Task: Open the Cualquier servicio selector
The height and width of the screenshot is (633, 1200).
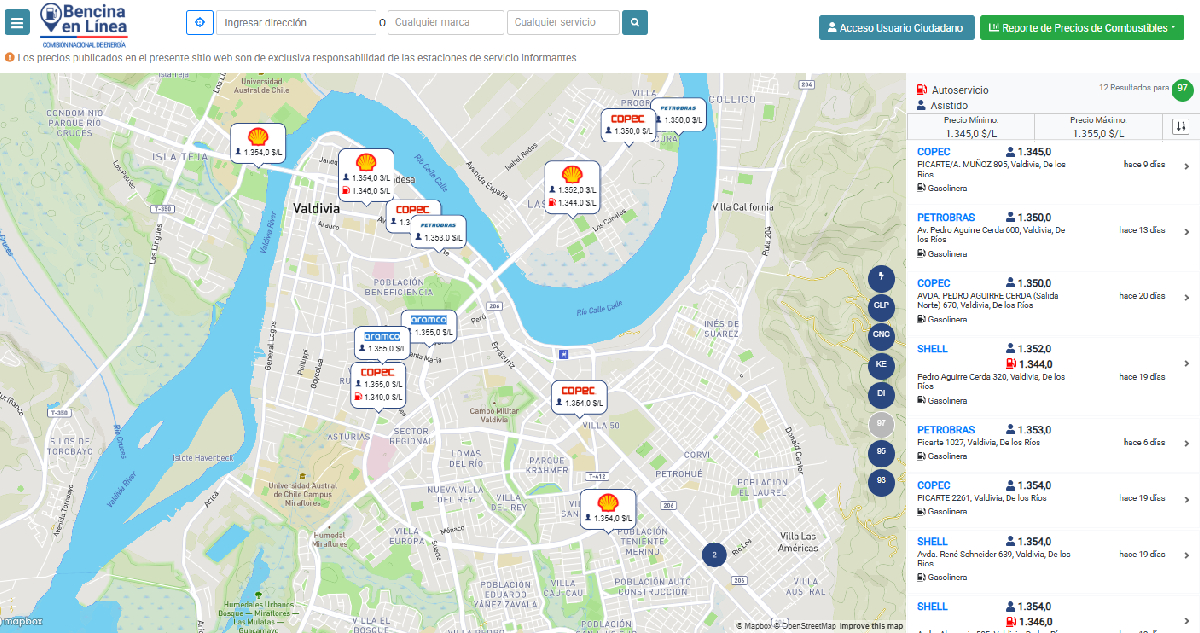Action: (x=563, y=22)
